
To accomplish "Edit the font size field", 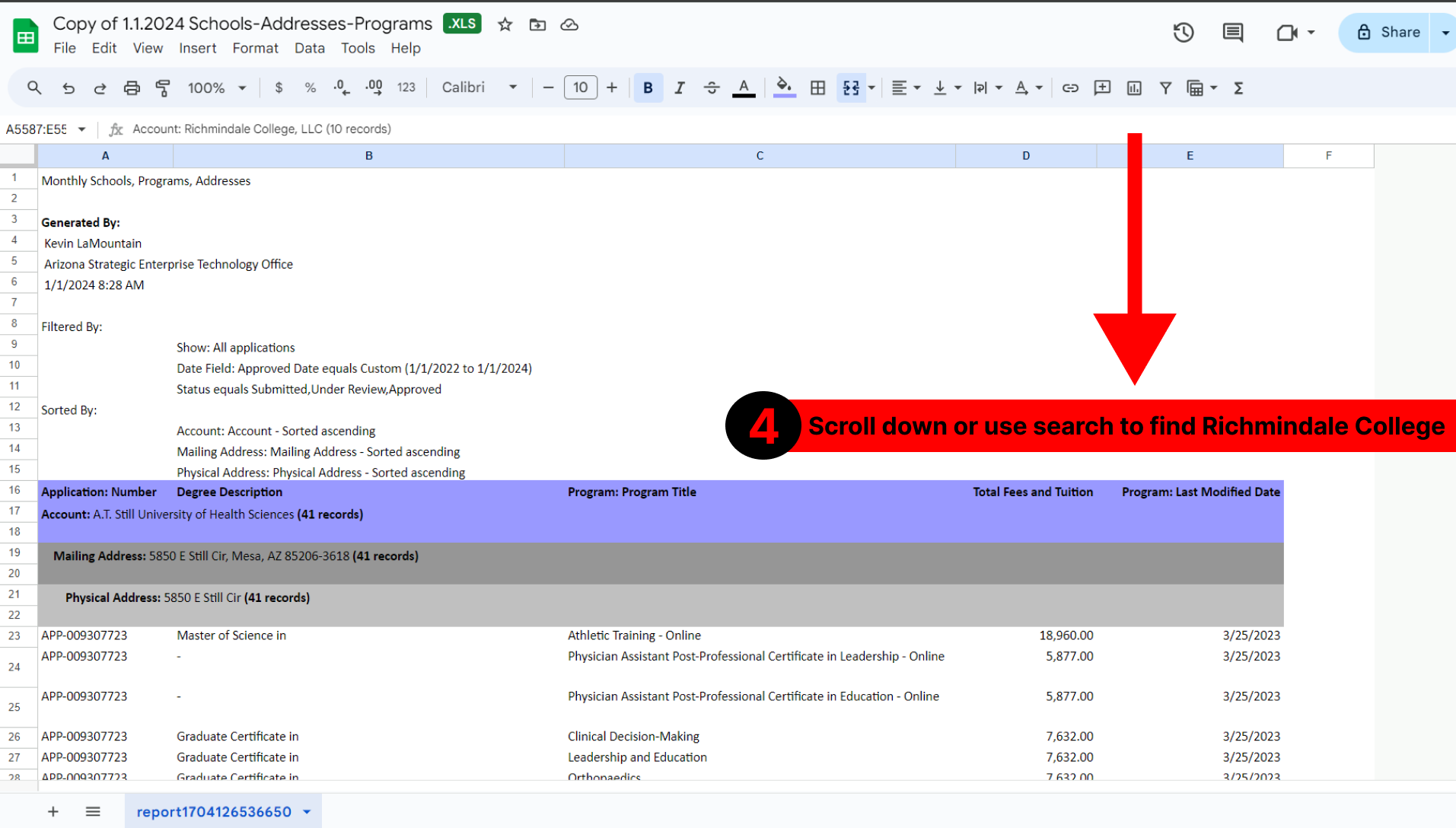I will 581,88.
